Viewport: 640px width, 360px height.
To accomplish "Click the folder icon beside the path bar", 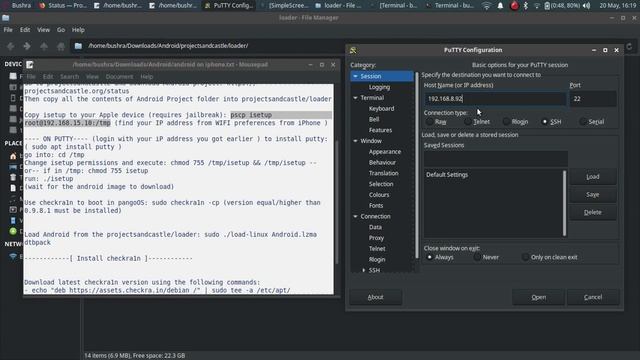I will point(78,46).
